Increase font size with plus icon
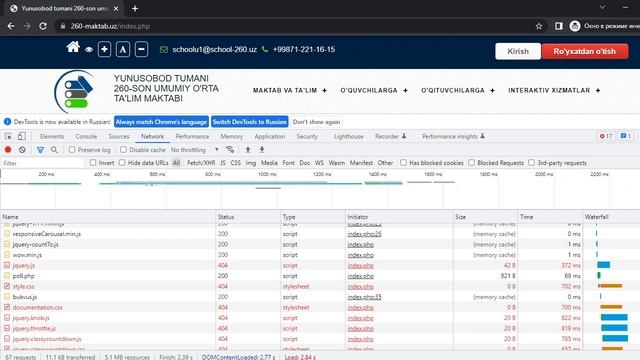Screen dimensions: 640x360 104,49
